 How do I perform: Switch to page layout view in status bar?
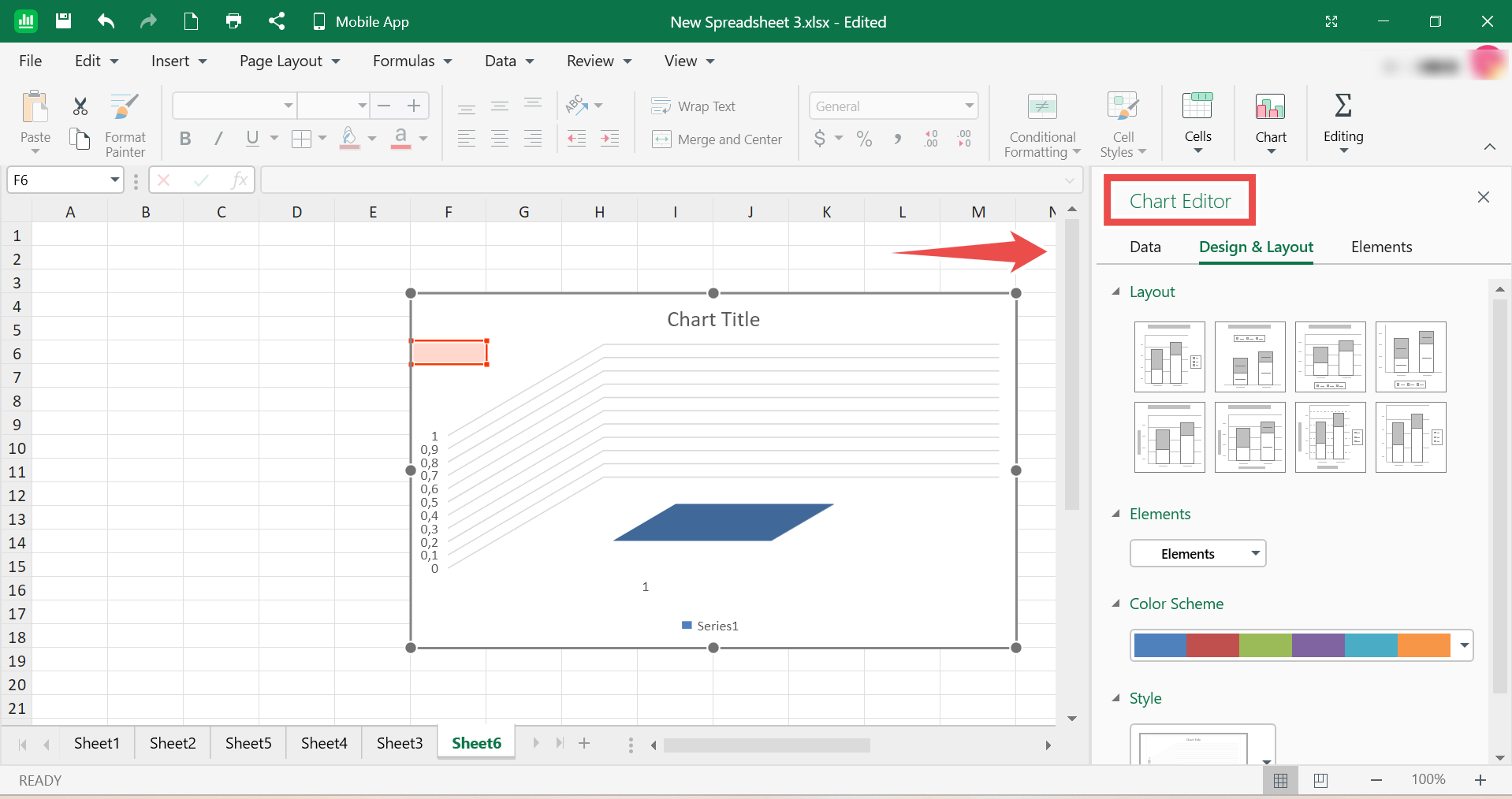(1320, 780)
